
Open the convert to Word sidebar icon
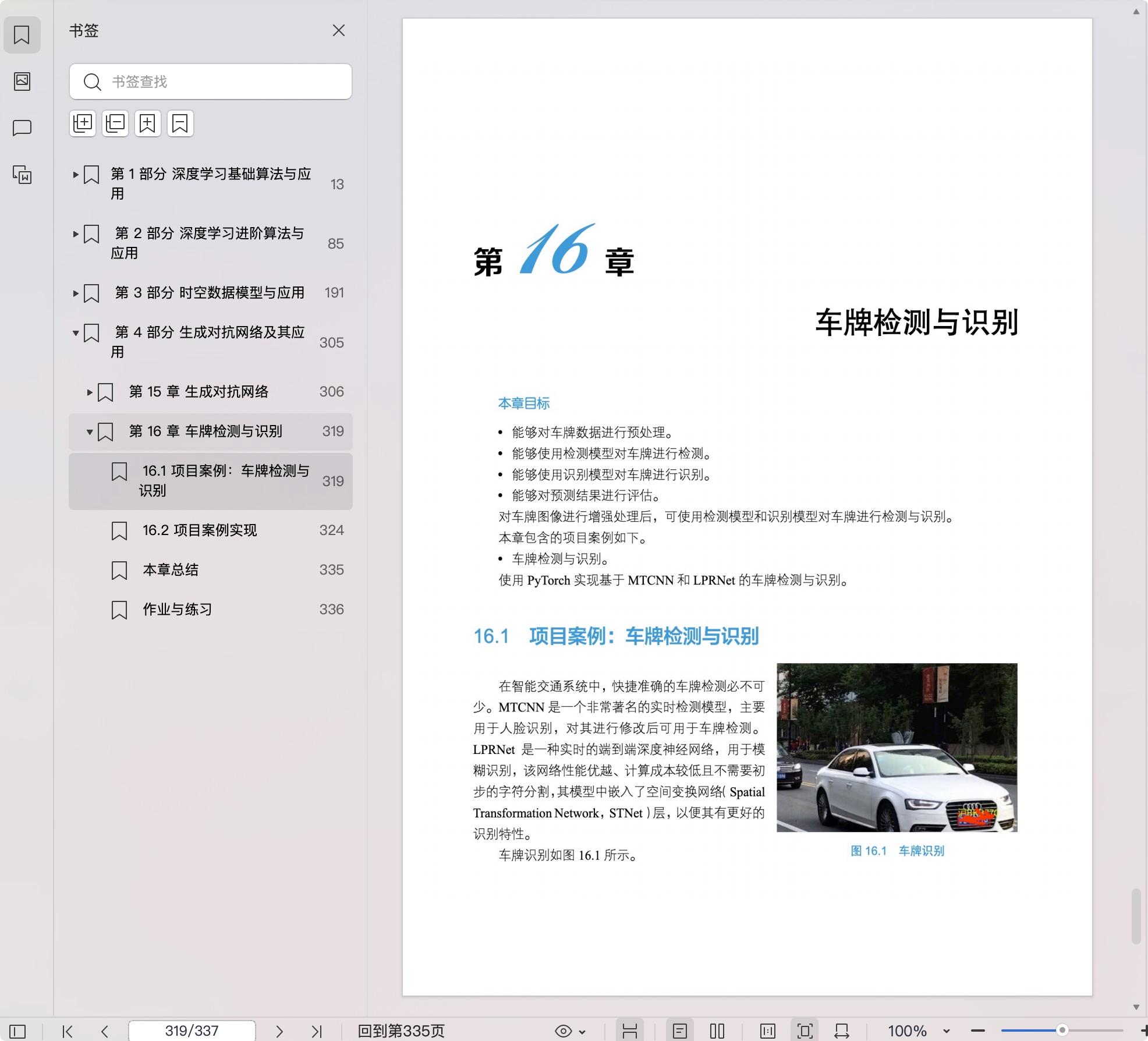(22, 175)
